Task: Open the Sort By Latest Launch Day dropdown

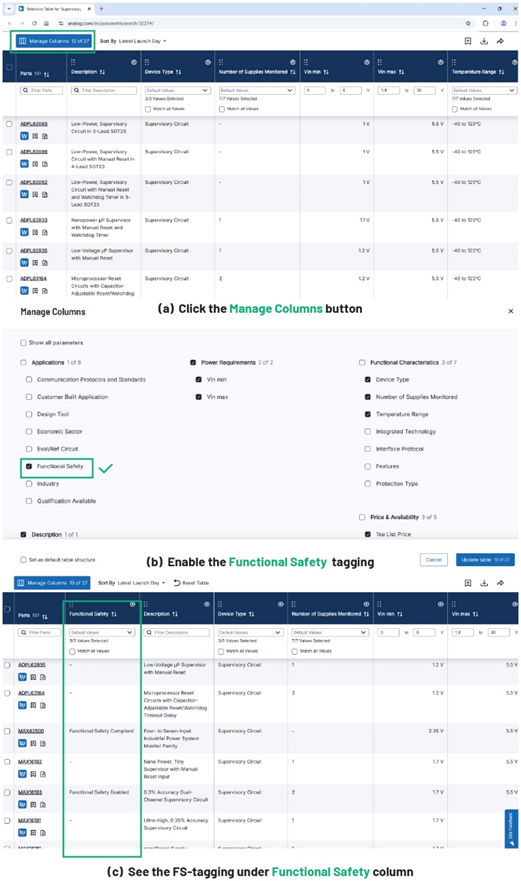Action: [133, 41]
